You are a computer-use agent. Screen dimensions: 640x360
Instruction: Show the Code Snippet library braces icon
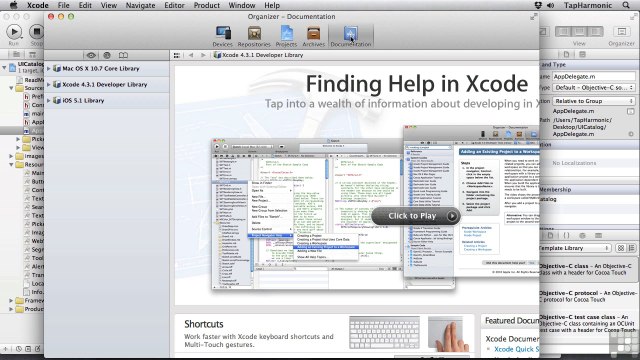(x=566, y=236)
